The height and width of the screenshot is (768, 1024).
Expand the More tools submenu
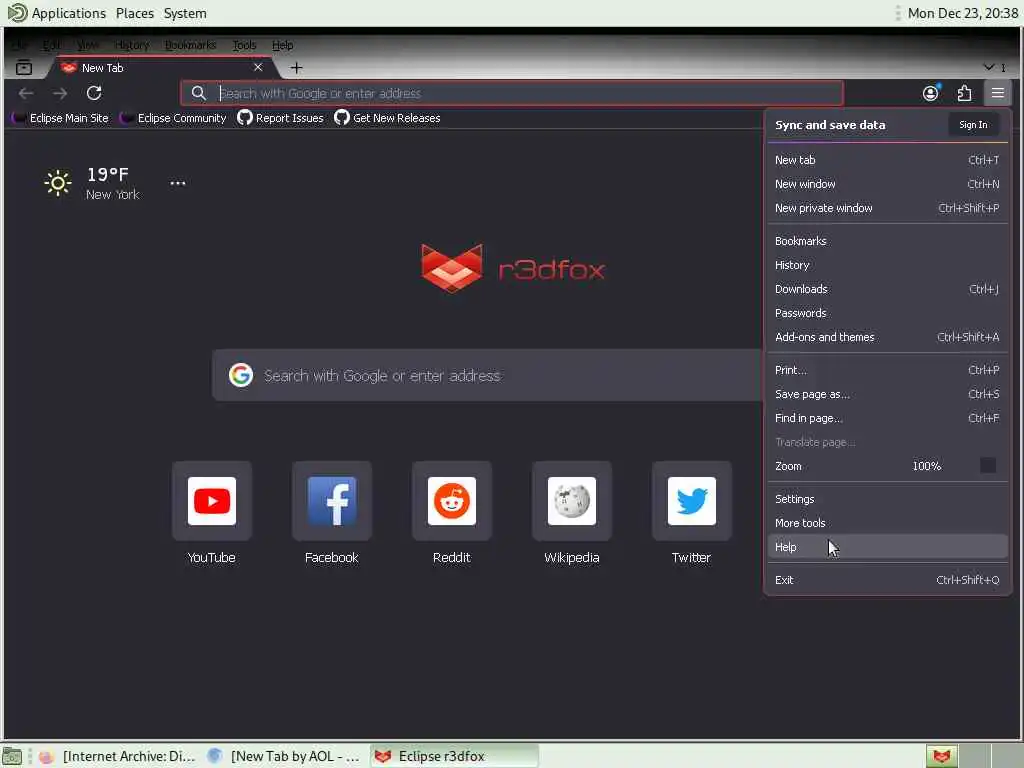click(887, 523)
